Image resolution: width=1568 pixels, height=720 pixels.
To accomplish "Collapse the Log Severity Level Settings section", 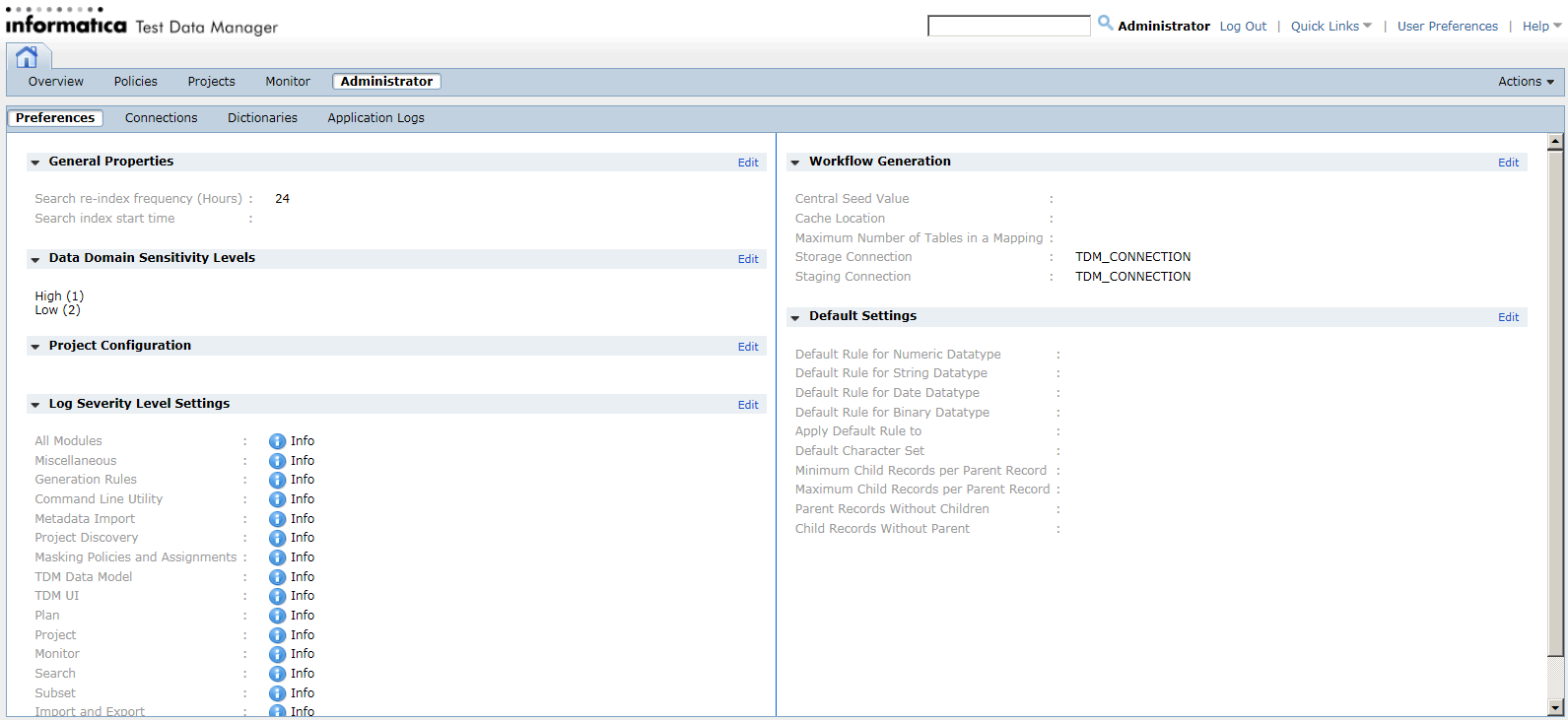I will (x=35, y=405).
